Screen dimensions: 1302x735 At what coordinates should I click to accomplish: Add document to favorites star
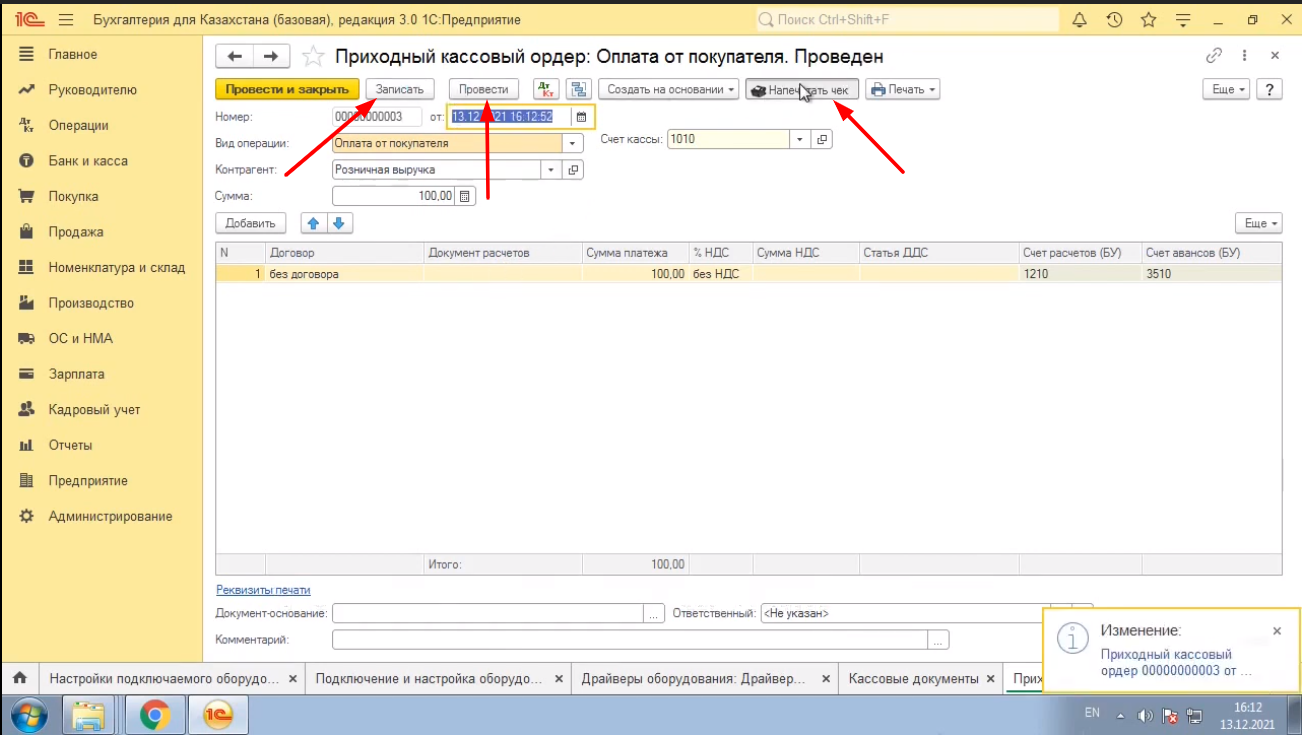[x=313, y=57]
